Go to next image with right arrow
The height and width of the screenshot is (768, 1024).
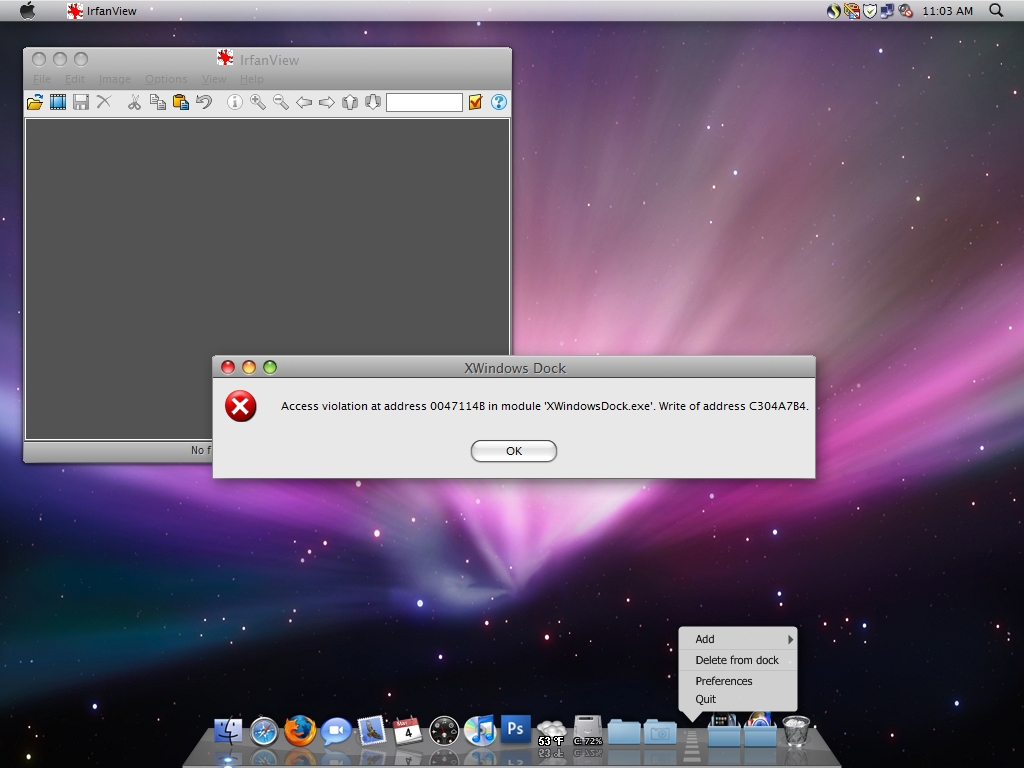coord(327,102)
